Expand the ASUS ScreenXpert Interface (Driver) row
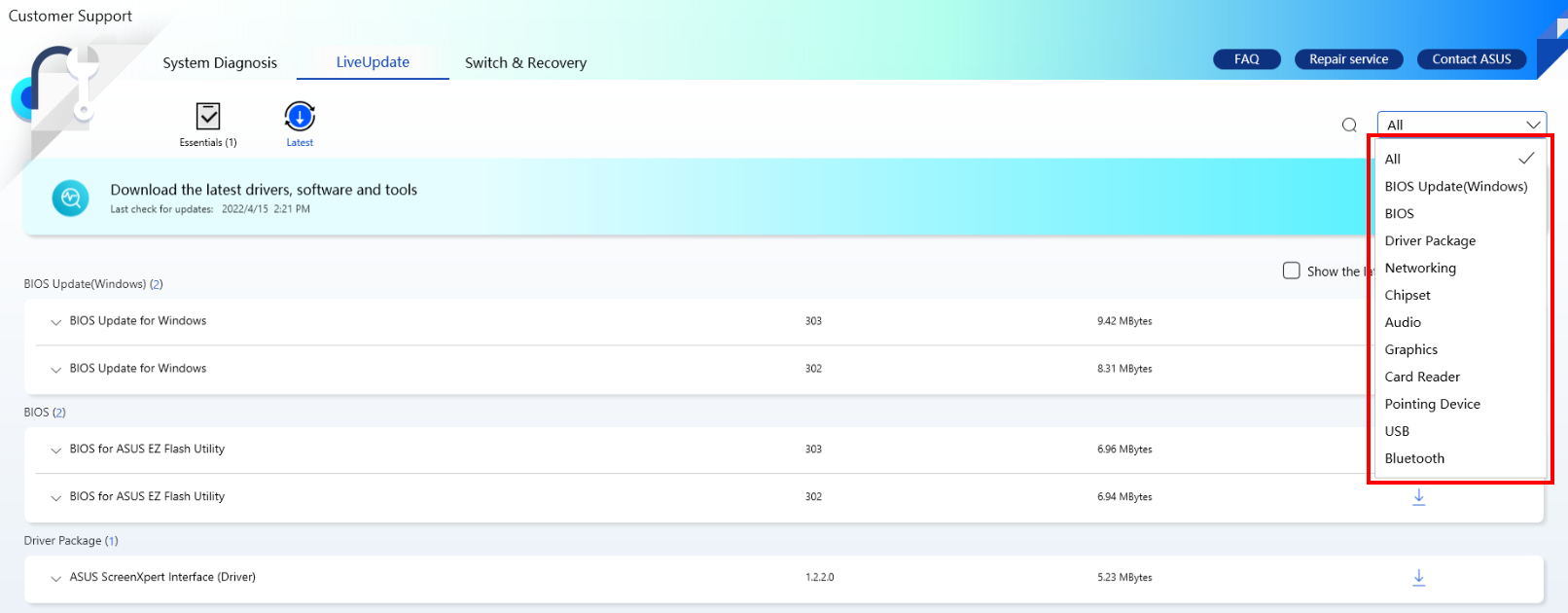Screen dimensions: 1568x613 click(55, 579)
